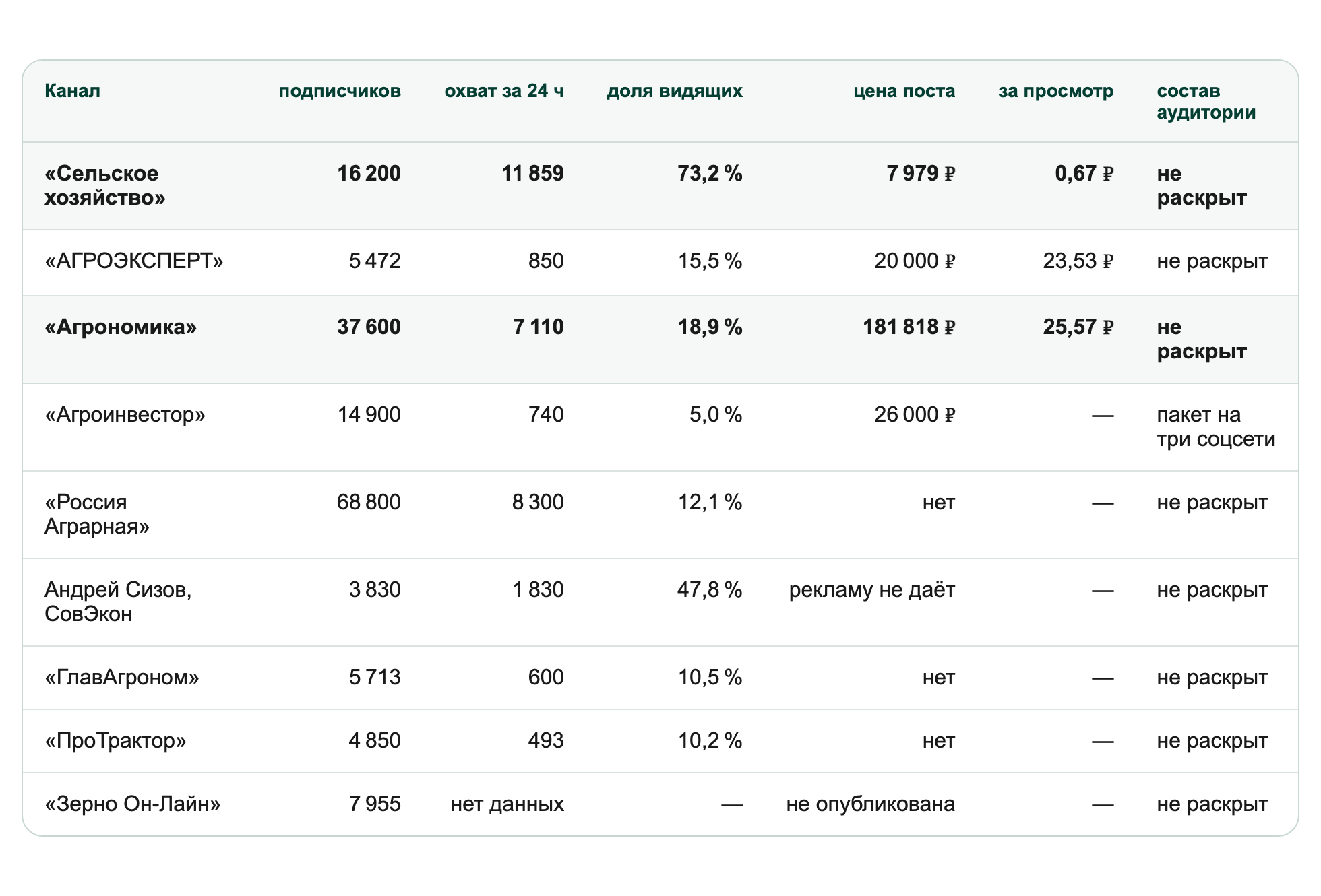
Task: Click the 73,2 % share value
Action: [x=710, y=174]
